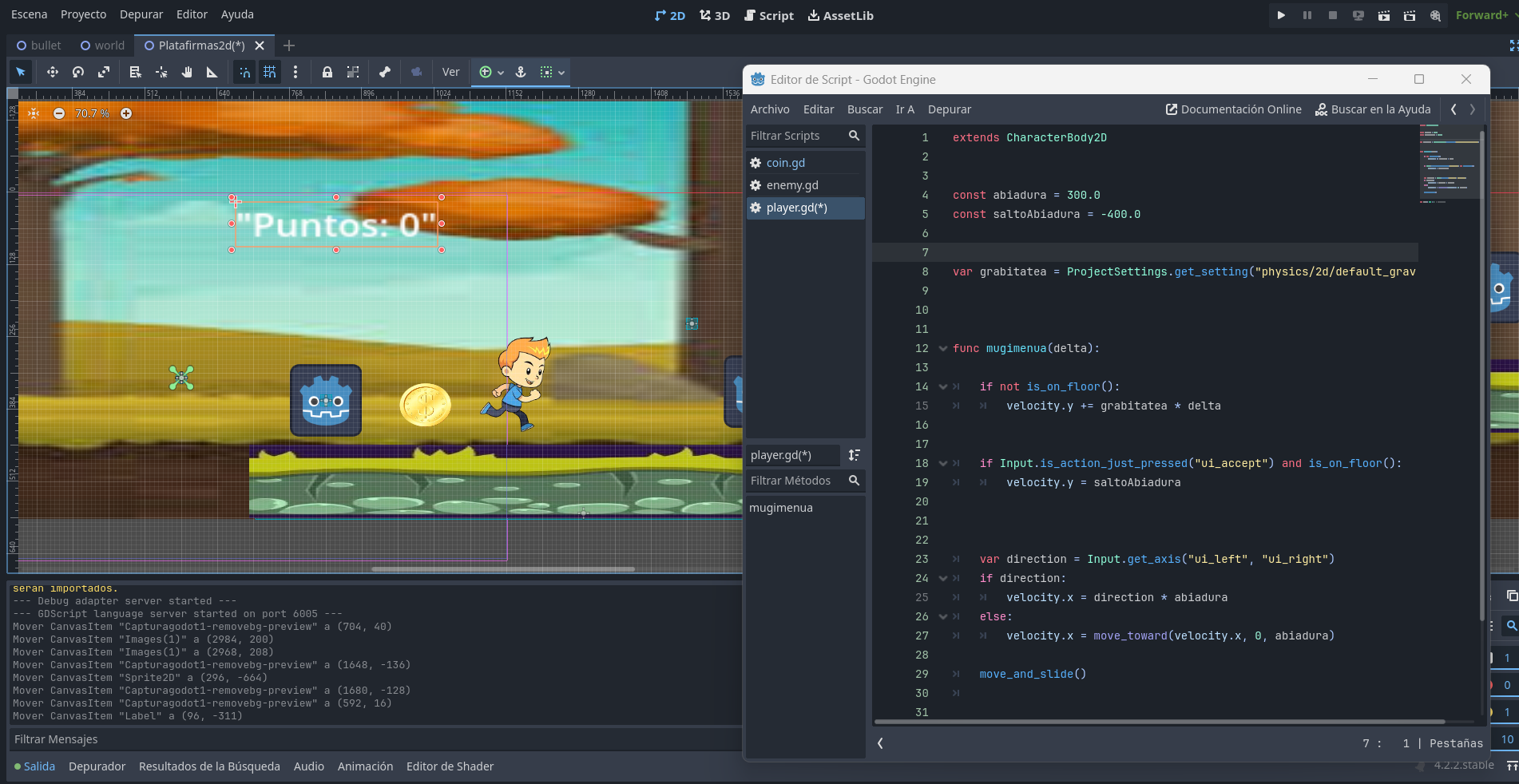The image size is (1519, 784).
Task: Toggle smart snapping in 2D toolbar
Action: point(244,72)
